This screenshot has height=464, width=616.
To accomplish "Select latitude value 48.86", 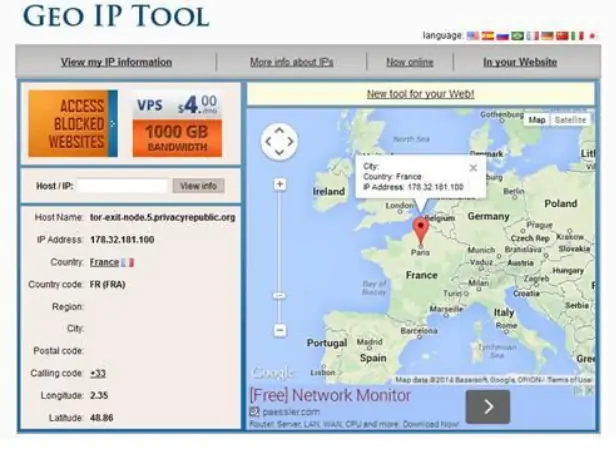I will coord(102,418).
